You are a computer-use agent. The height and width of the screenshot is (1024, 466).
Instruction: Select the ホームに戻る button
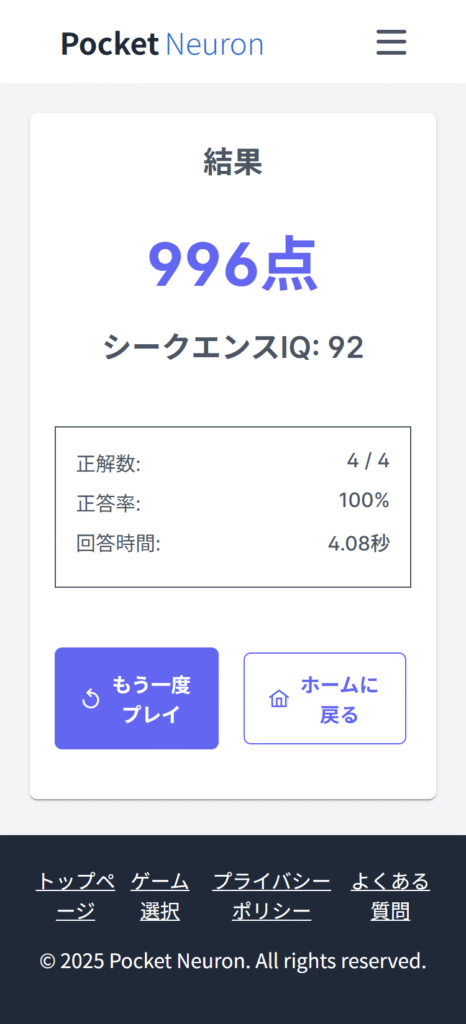(325, 698)
